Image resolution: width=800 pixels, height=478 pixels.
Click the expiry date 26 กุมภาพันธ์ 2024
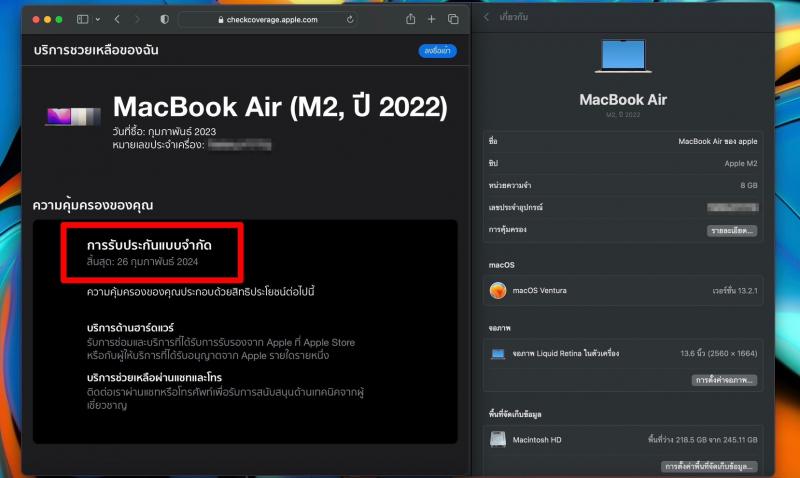click(x=158, y=262)
